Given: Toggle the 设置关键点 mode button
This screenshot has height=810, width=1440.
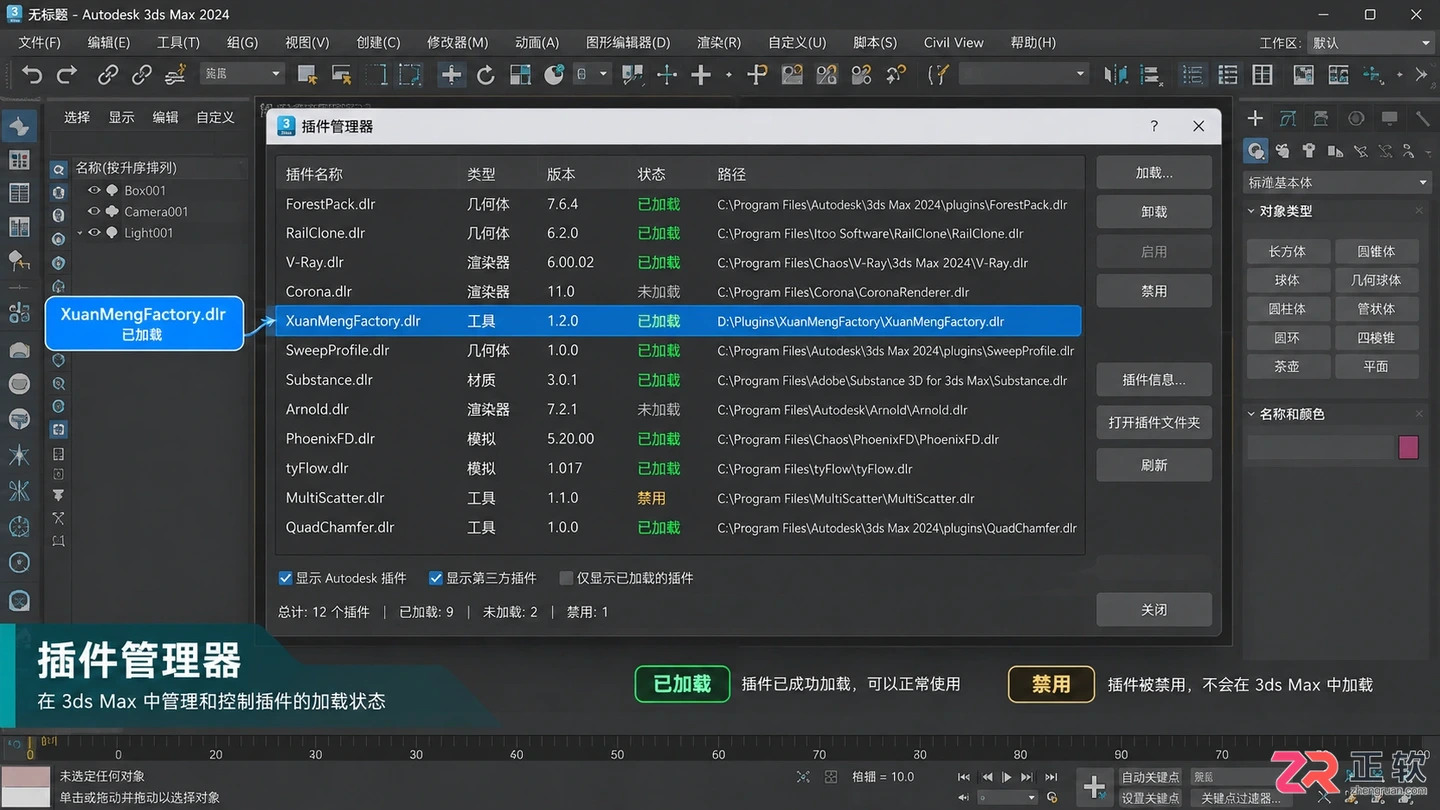Looking at the screenshot, I should coord(1150,798).
